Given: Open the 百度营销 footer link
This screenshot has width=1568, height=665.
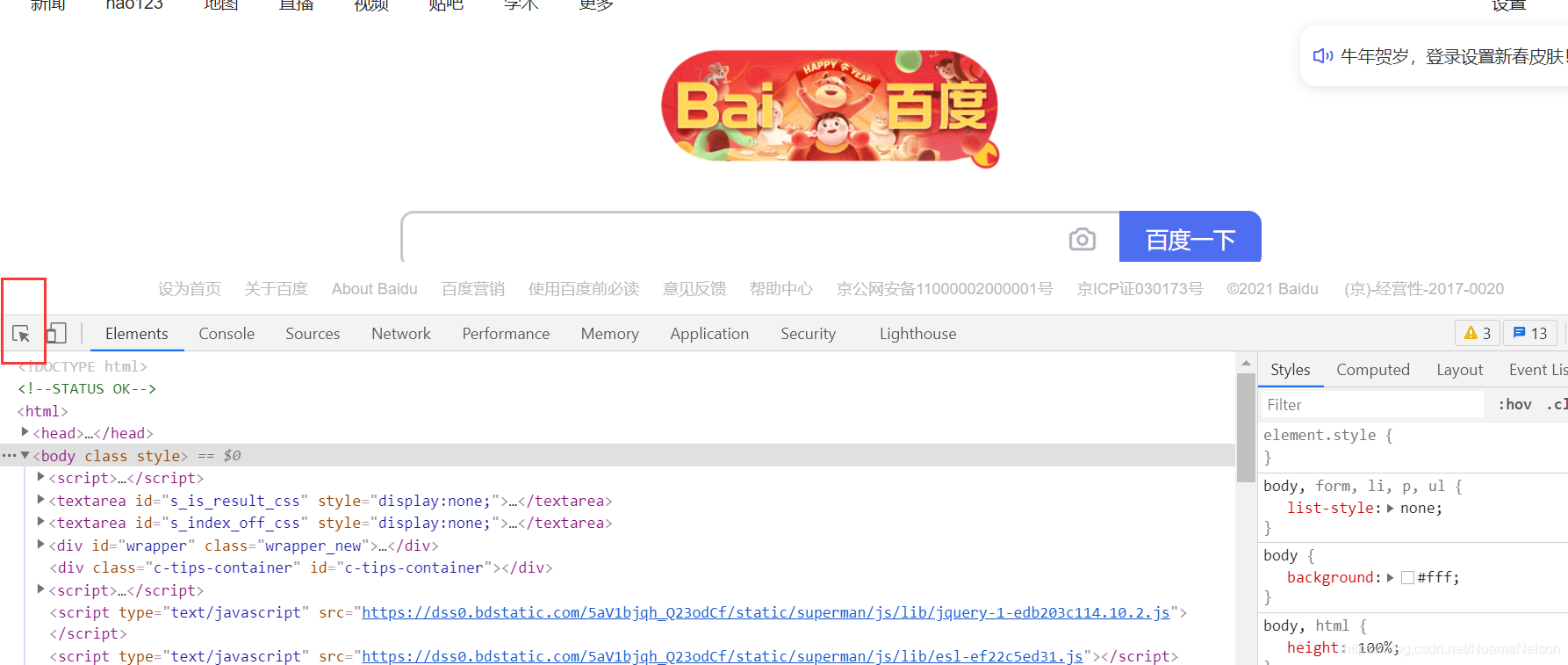Looking at the screenshot, I should tap(473, 289).
